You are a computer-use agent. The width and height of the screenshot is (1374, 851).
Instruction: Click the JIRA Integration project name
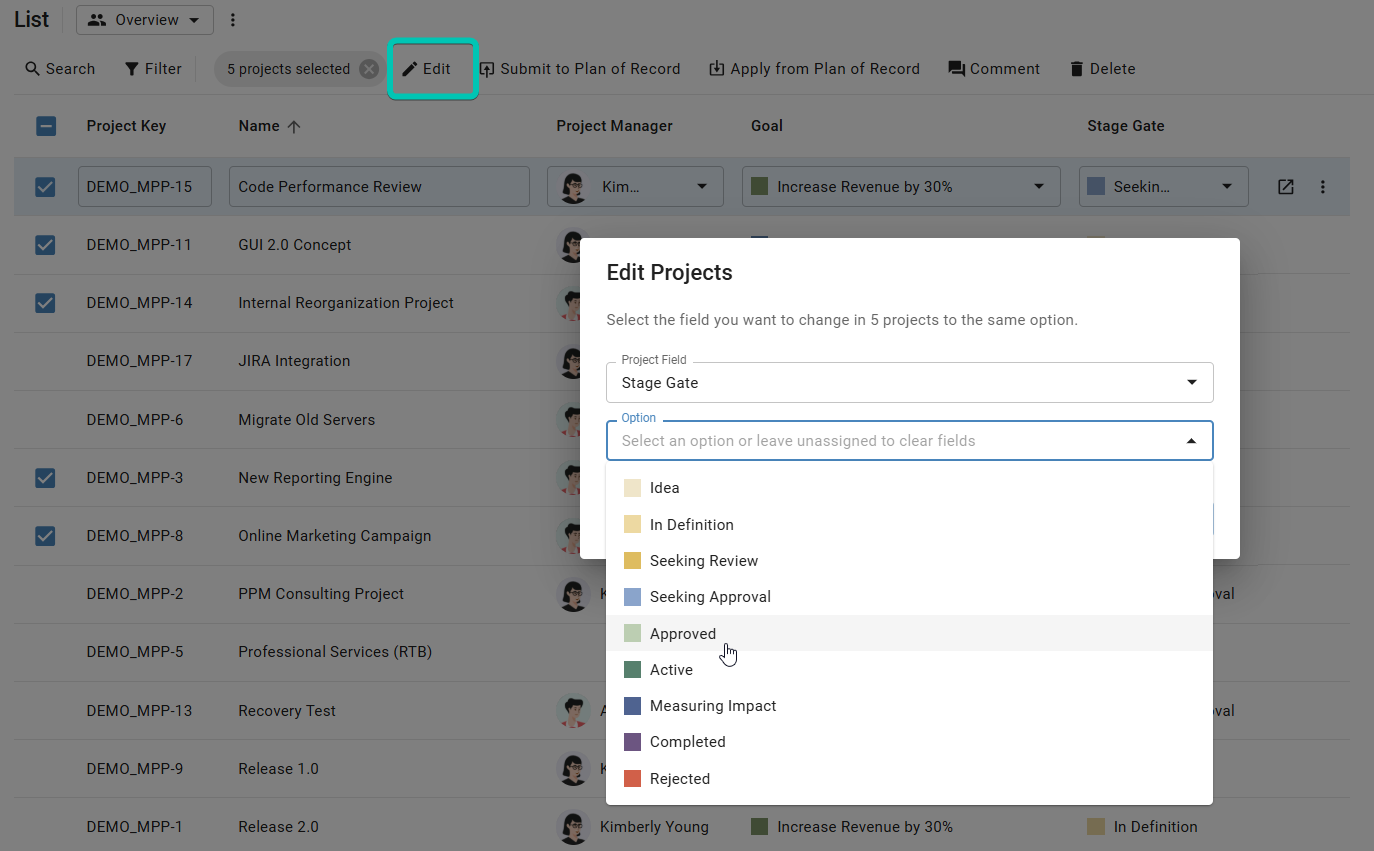[x=294, y=361]
